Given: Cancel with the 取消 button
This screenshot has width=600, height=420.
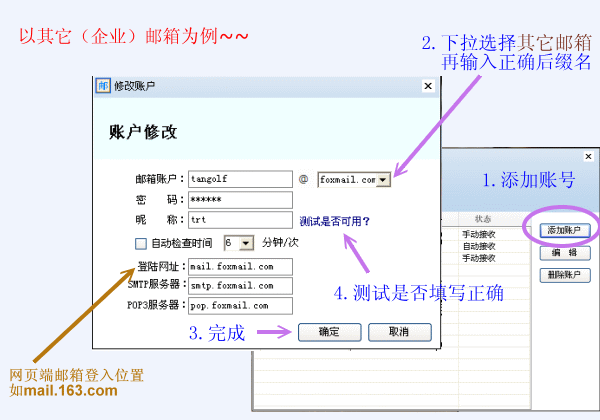Looking at the screenshot, I should click(399, 332).
